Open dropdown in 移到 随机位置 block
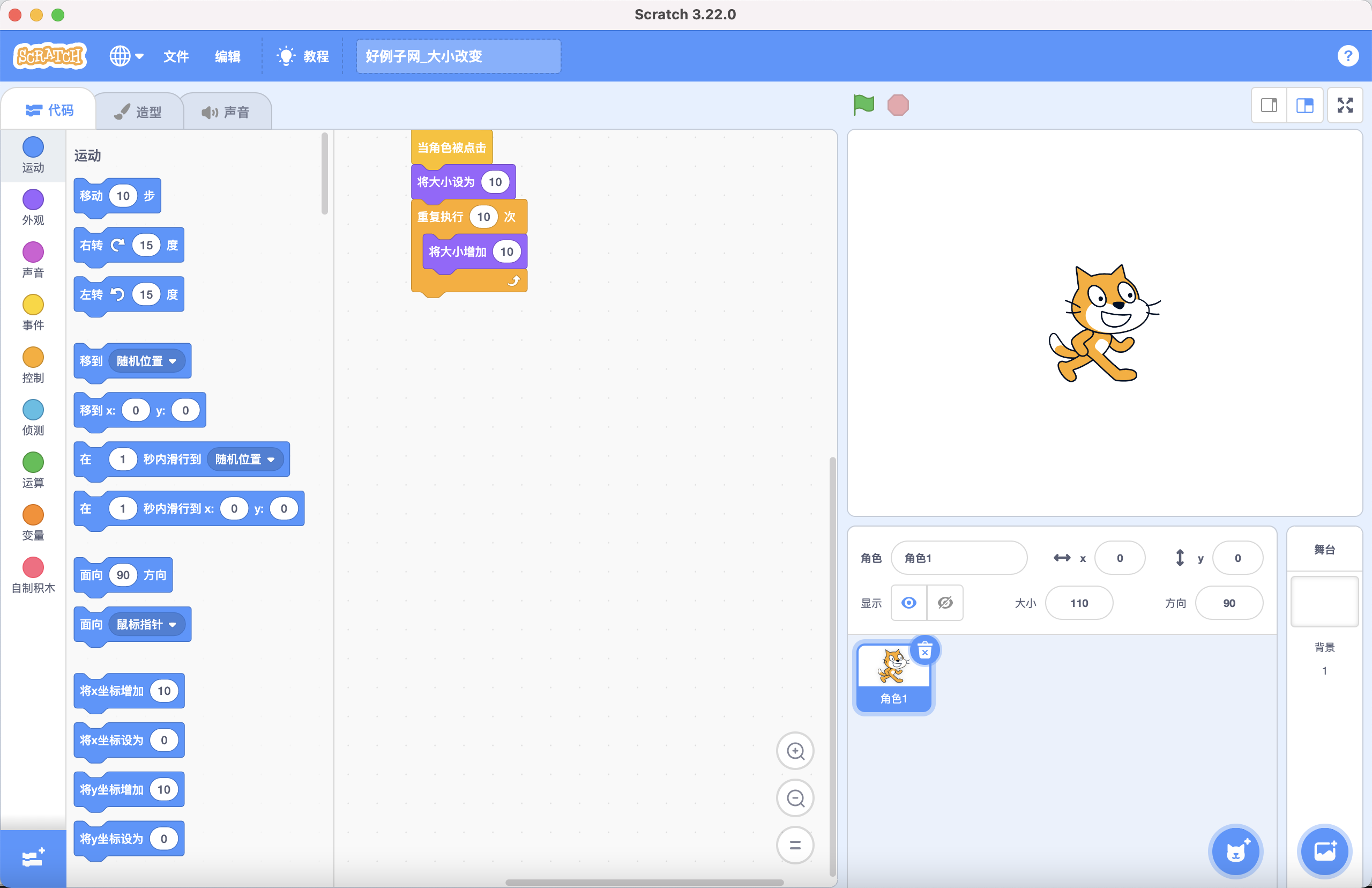Viewport: 1372px width, 888px height. pyautogui.click(x=146, y=361)
